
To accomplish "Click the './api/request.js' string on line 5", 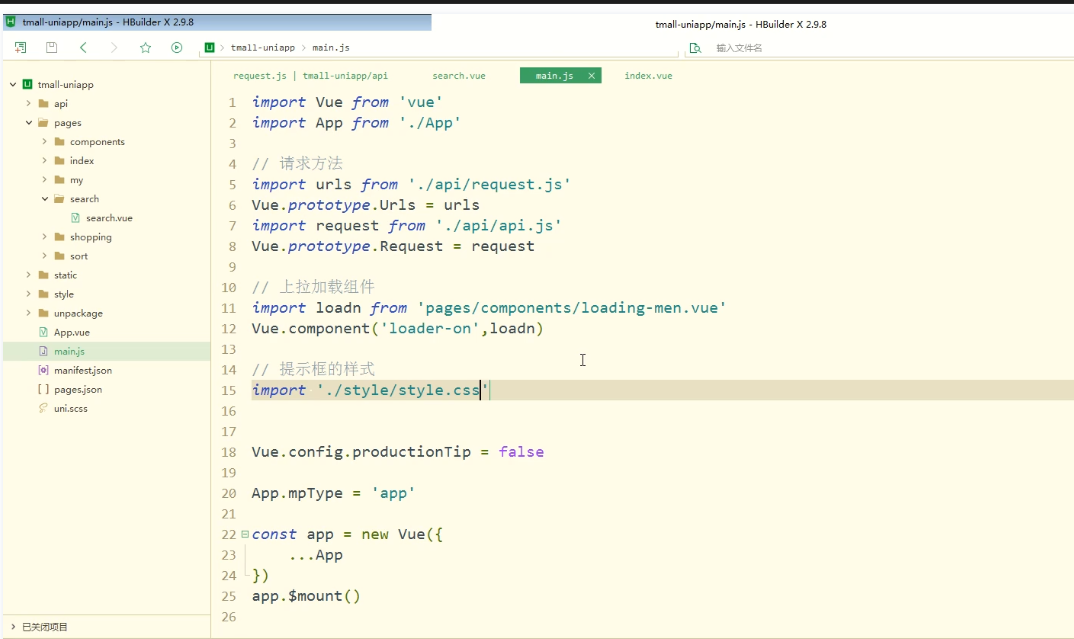I will tap(489, 184).
